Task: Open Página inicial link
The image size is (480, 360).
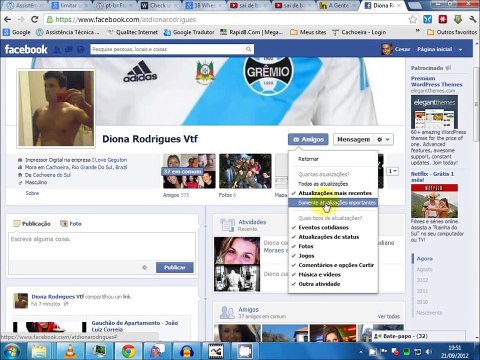Action: (x=434, y=49)
